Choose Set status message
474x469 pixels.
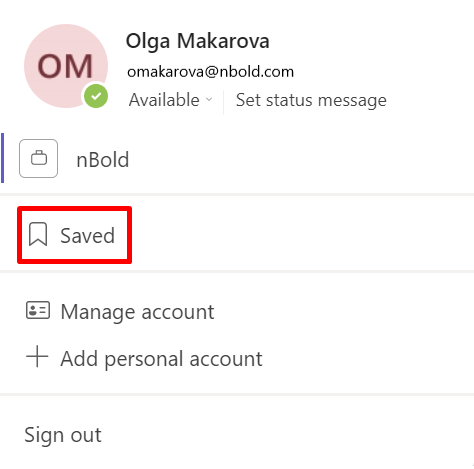[x=311, y=100]
